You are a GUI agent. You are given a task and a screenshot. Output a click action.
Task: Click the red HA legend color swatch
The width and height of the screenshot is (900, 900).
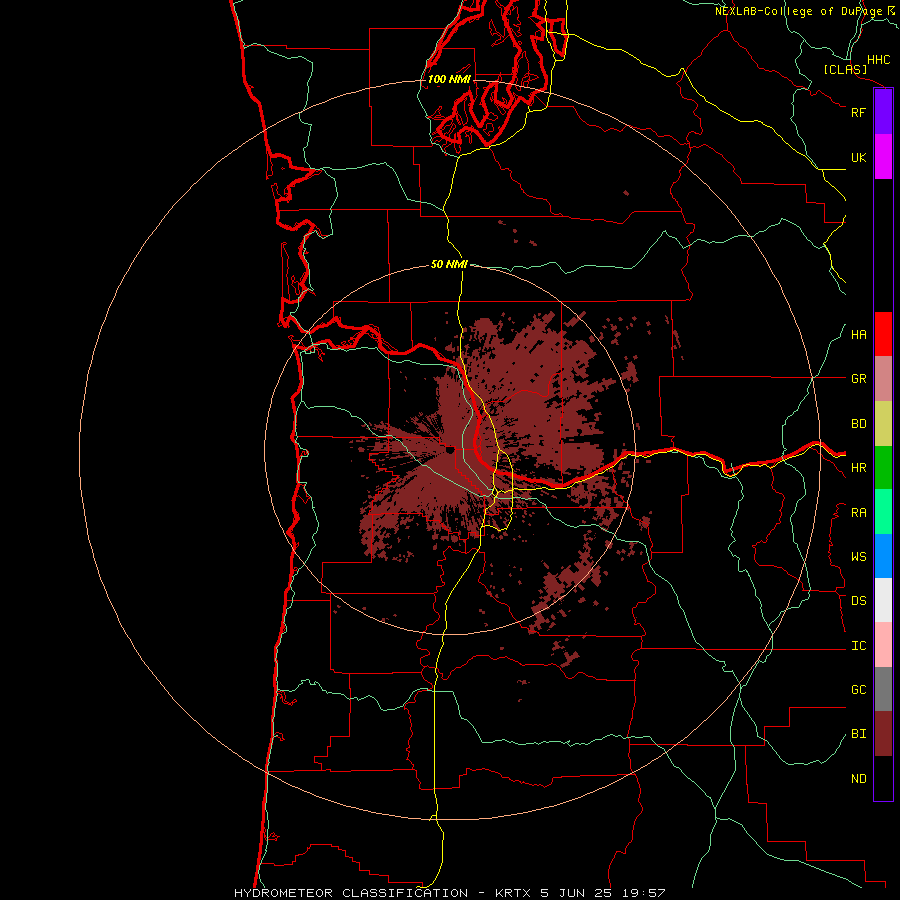(x=883, y=334)
